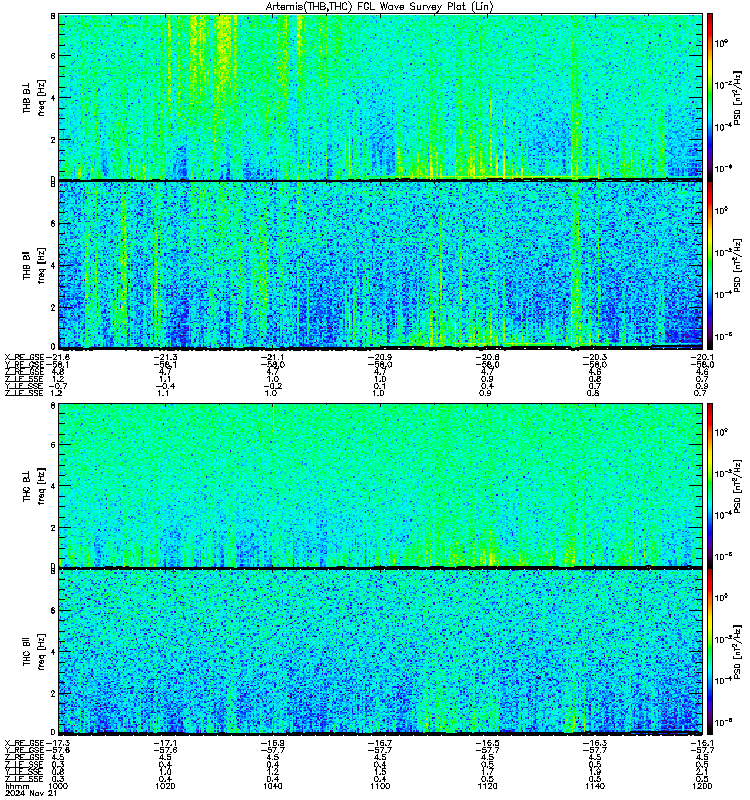Image resolution: width=750 pixels, height=800 pixels.
Task: Click the color bar beside THB B∥ panel
Action: pyautogui.click(x=710, y=265)
